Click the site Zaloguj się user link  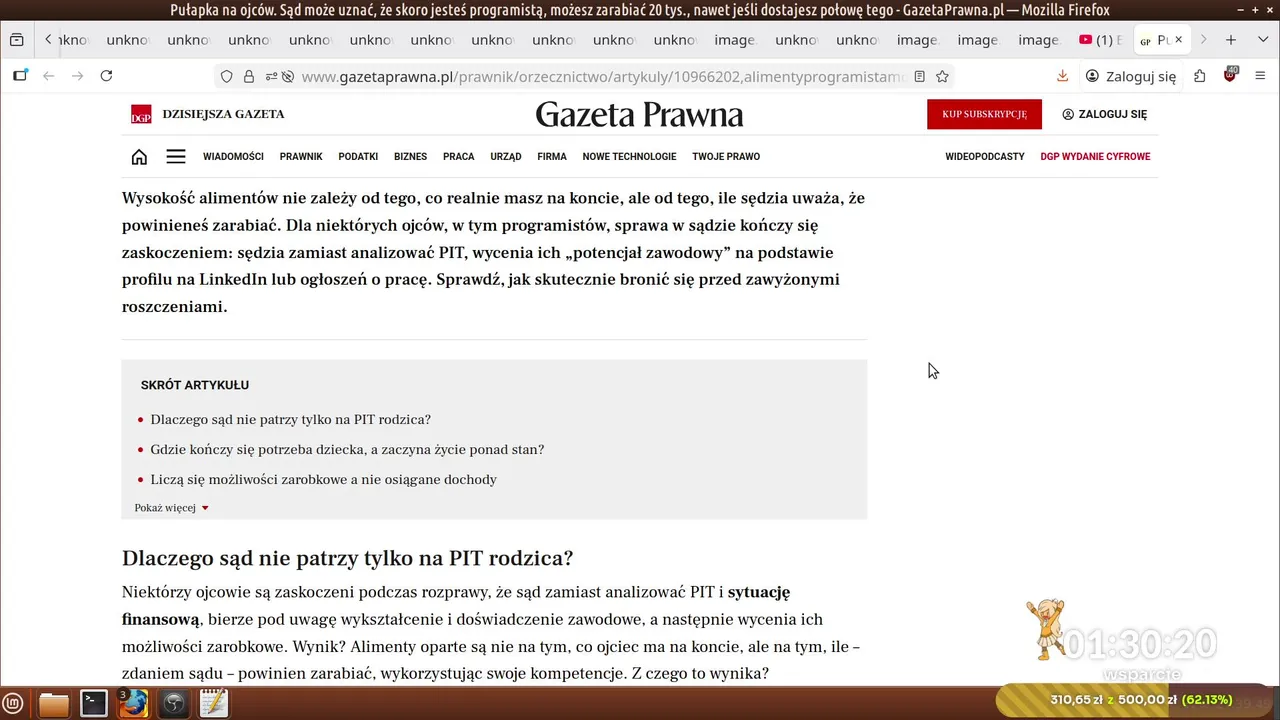1104,114
